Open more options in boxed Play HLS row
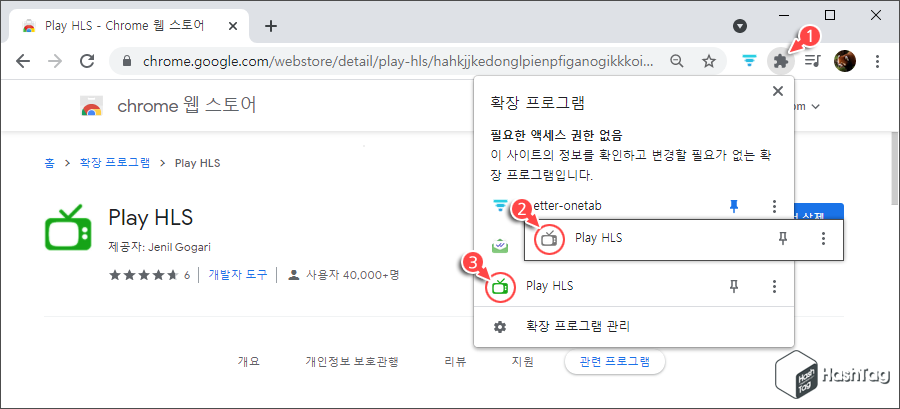900x409 pixels. (824, 239)
